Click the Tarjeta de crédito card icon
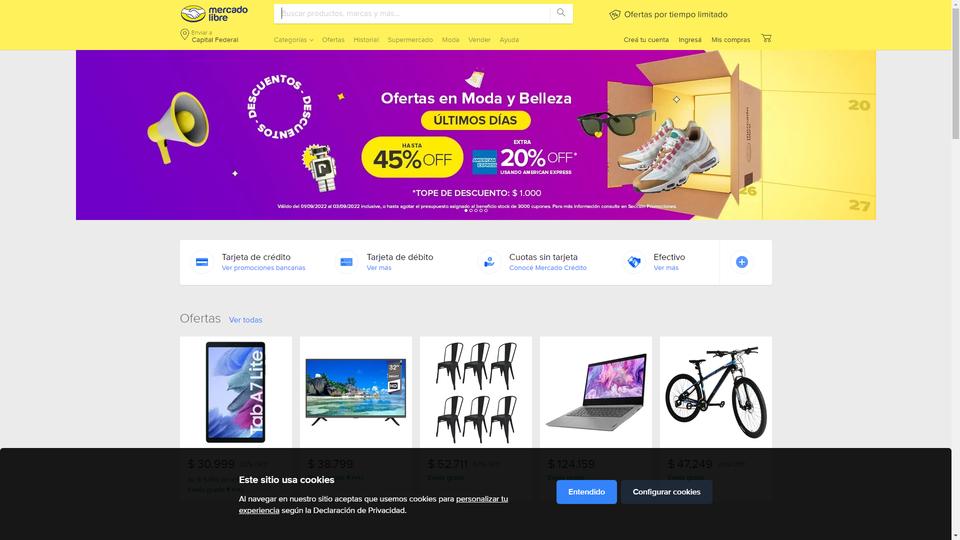The height and width of the screenshot is (540, 960). point(201,262)
